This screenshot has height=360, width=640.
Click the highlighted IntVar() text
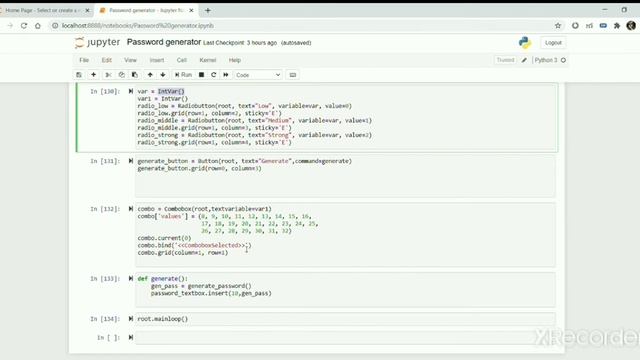[x=171, y=91]
